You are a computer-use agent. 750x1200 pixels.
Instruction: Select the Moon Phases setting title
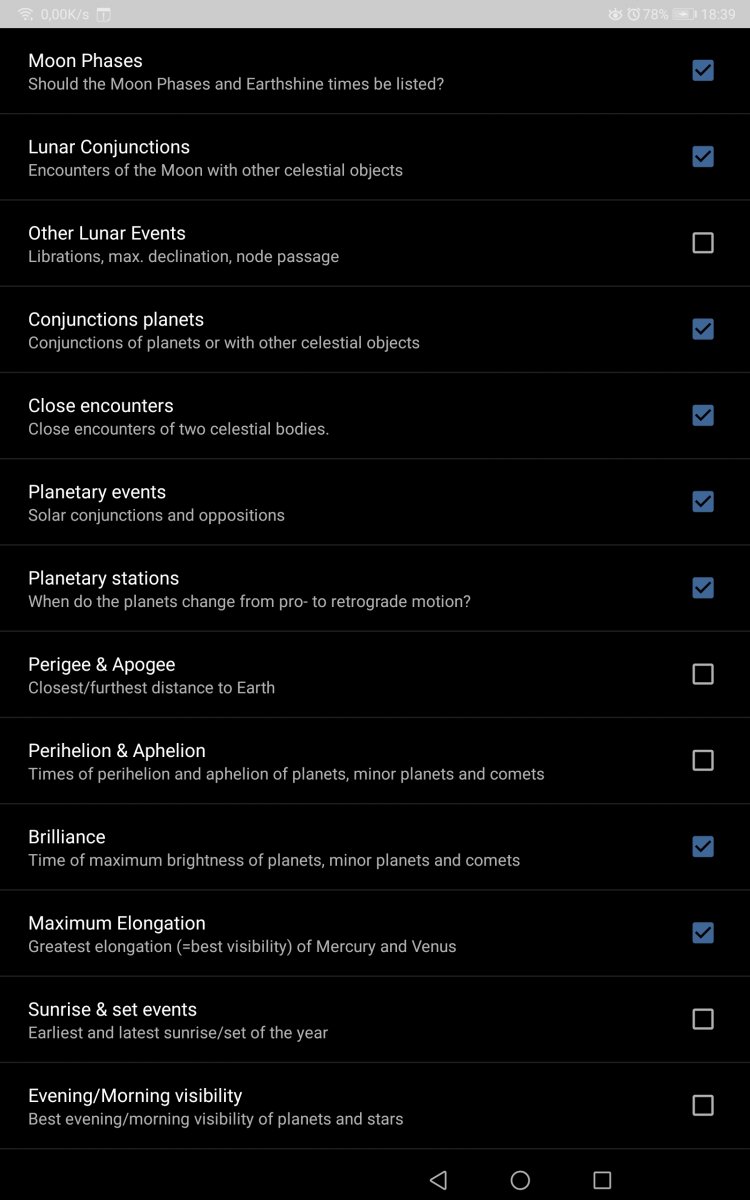tap(85, 61)
